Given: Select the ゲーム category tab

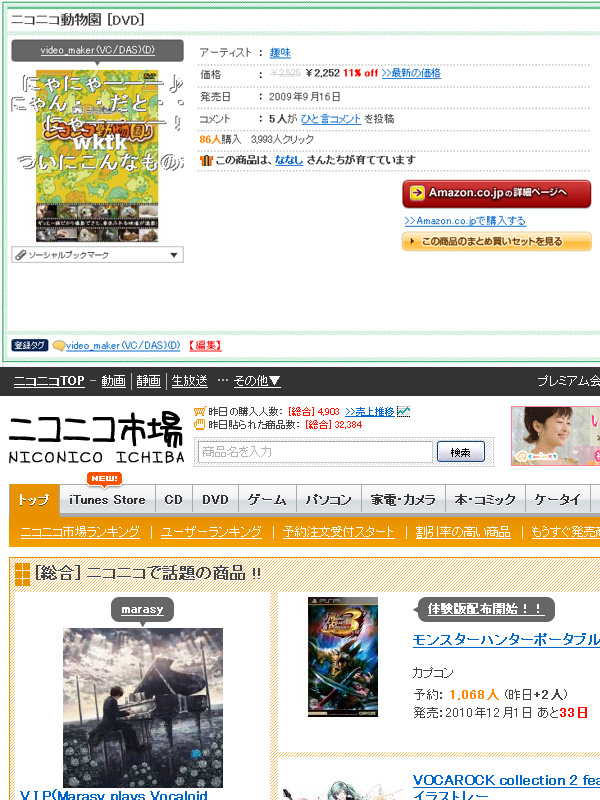Looking at the screenshot, I should (267, 499).
